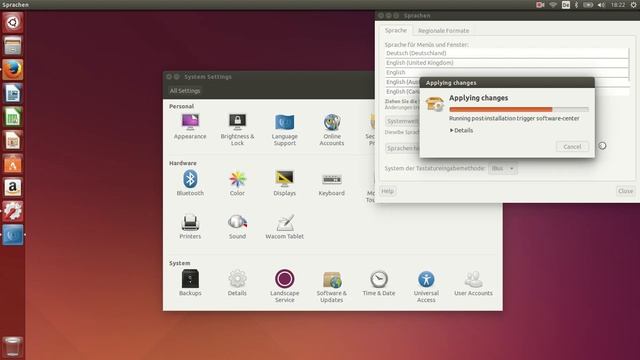Open volume indicator in top panel

(x=602, y=5)
